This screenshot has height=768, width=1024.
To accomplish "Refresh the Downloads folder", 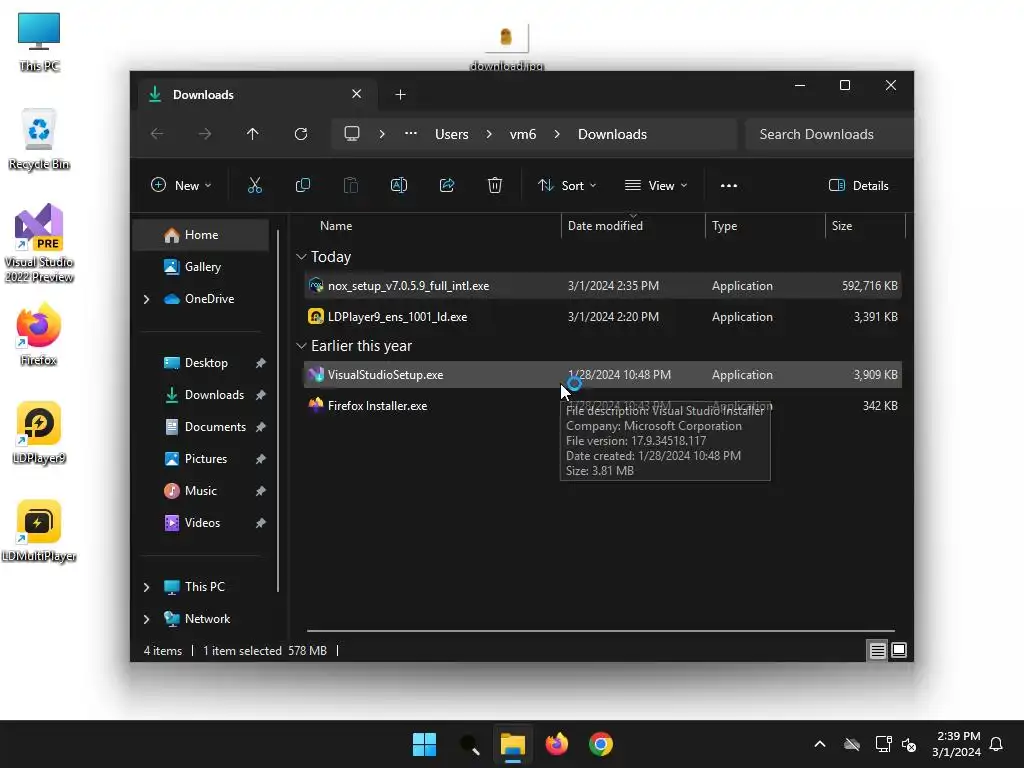I will point(300,134).
